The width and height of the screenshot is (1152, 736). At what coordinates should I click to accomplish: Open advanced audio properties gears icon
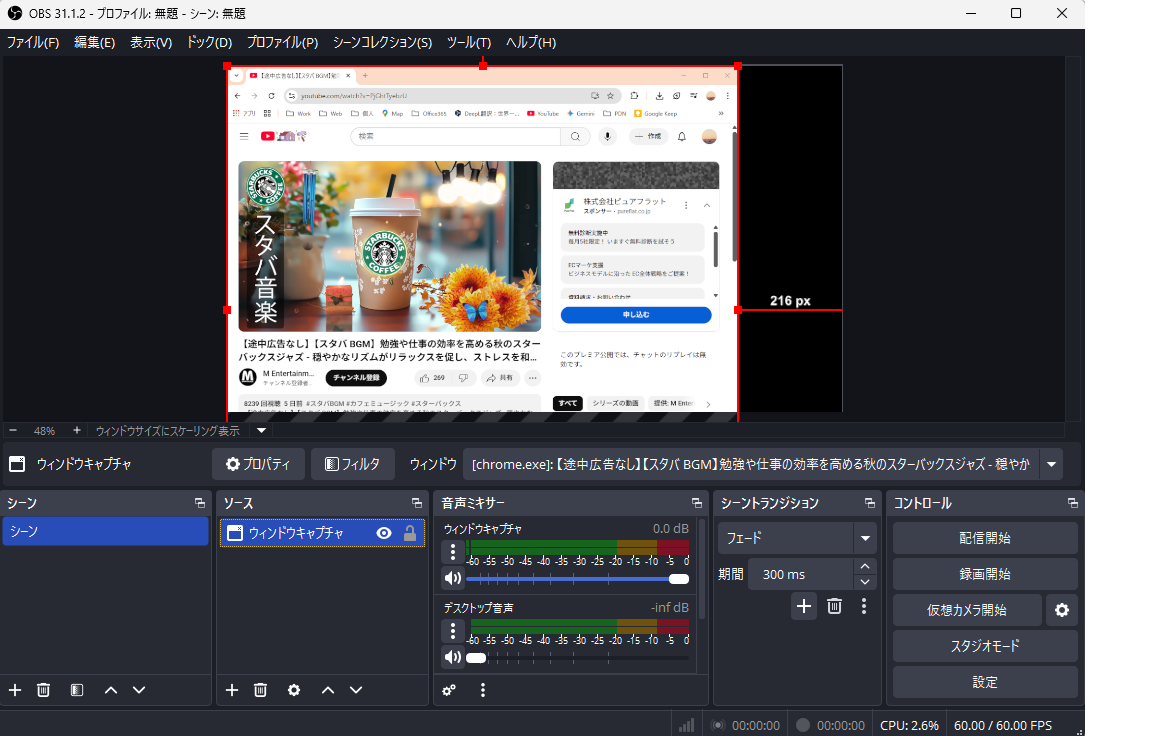pyautogui.click(x=450, y=690)
